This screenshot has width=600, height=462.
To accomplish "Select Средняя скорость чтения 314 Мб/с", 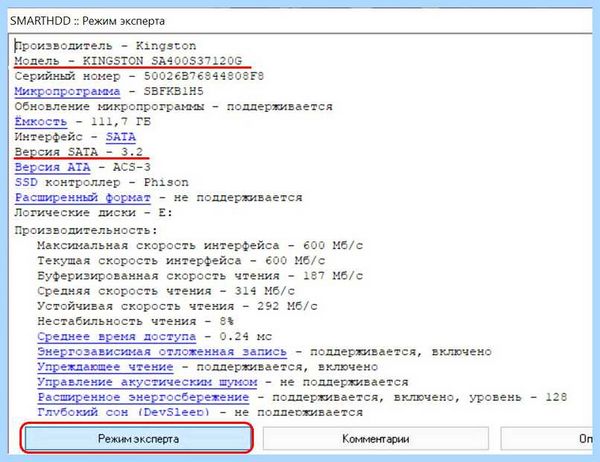I will (x=166, y=291).
